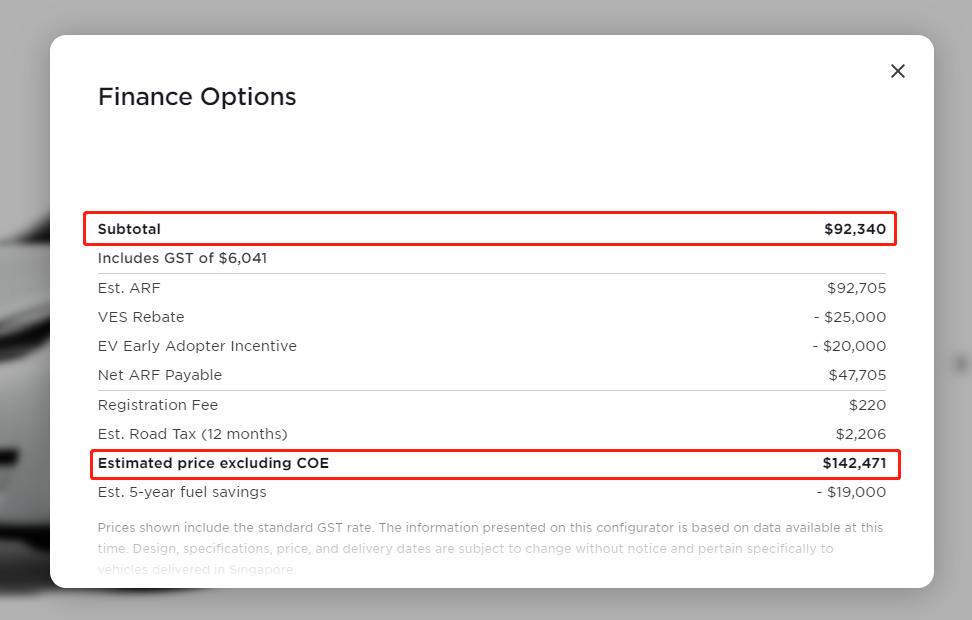The width and height of the screenshot is (972, 620).
Task: Click the Estimated price excluding COE label
Action: point(213,463)
